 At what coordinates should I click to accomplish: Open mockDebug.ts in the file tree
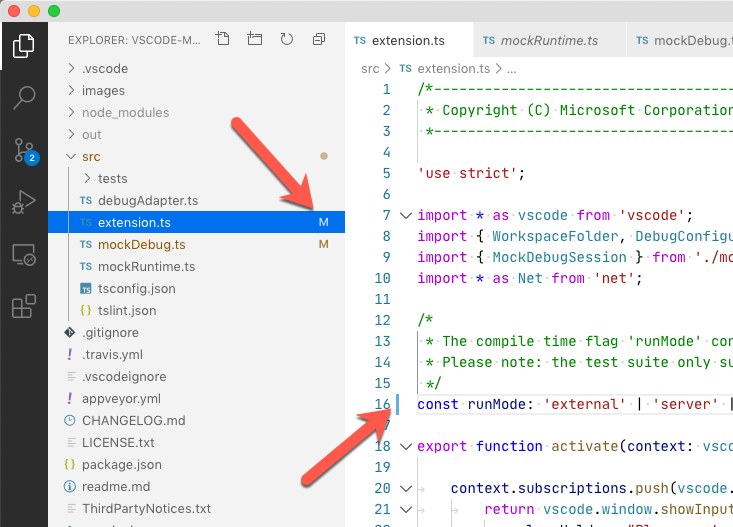(196, 244)
